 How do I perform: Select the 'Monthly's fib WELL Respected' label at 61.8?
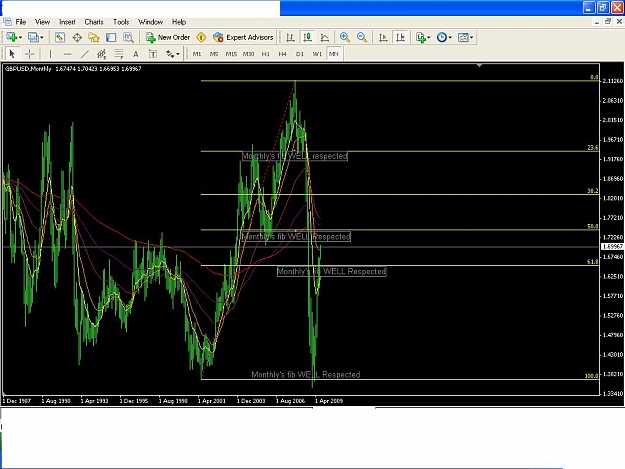coord(332,271)
